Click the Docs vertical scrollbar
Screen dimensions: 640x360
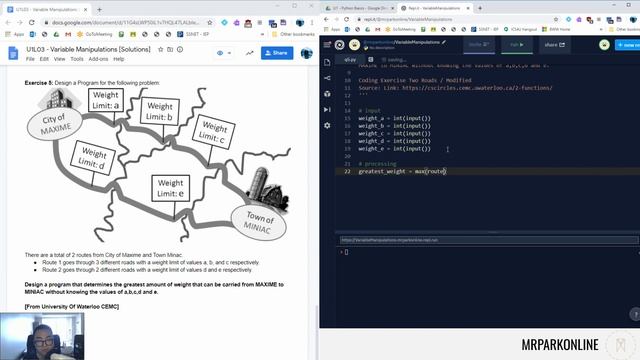pos(317,333)
